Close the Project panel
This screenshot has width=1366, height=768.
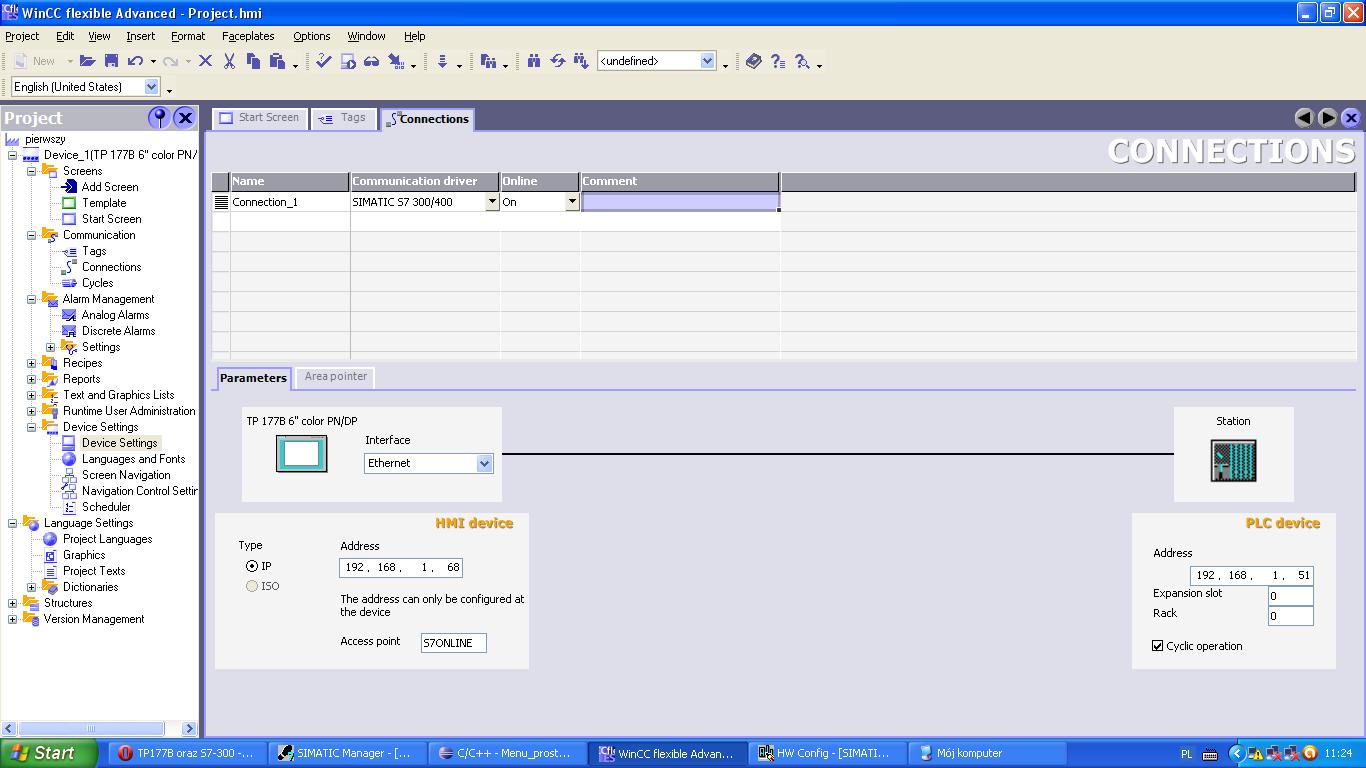[185, 118]
